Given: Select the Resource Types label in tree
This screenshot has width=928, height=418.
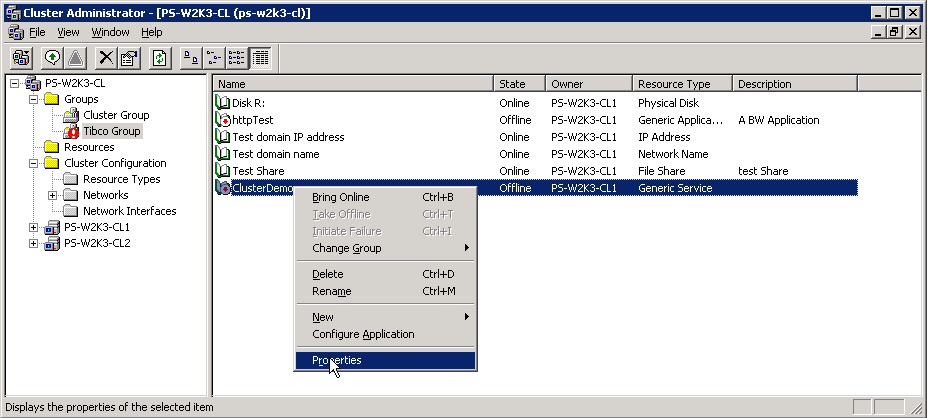Looking at the screenshot, I should pos(121,179).
